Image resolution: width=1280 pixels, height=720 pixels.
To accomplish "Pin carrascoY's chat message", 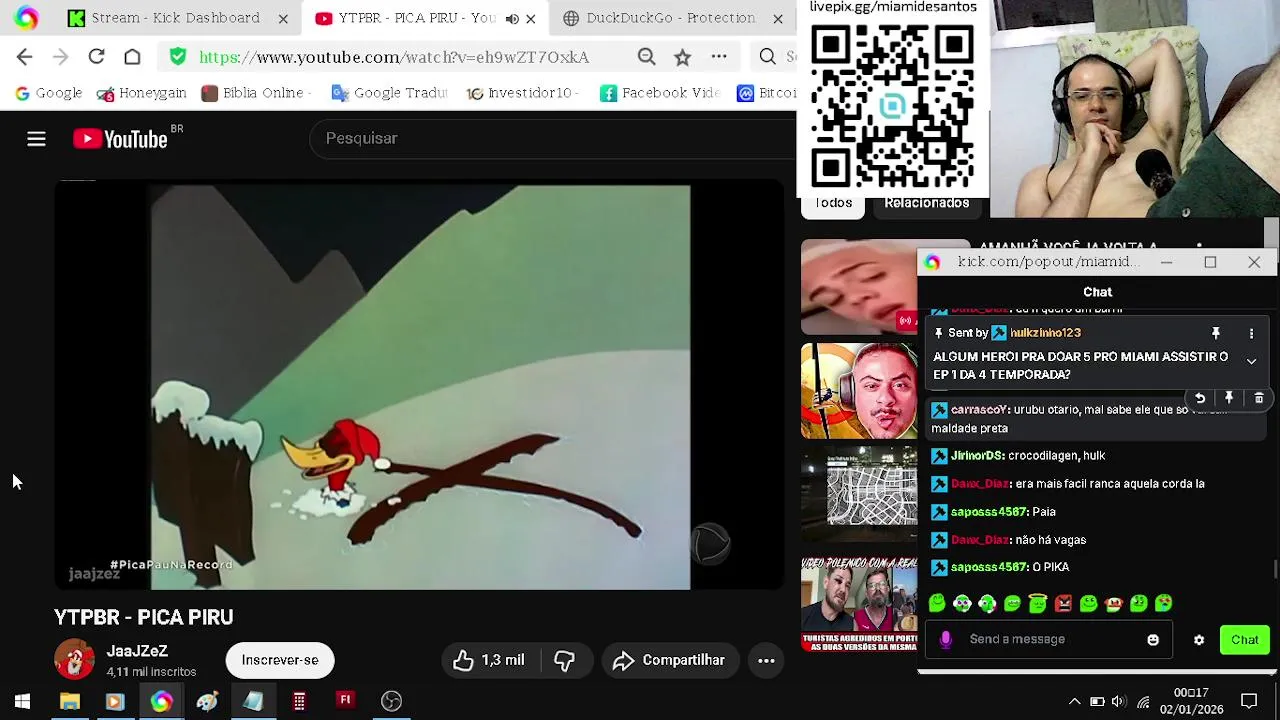I will point(1229,398).
